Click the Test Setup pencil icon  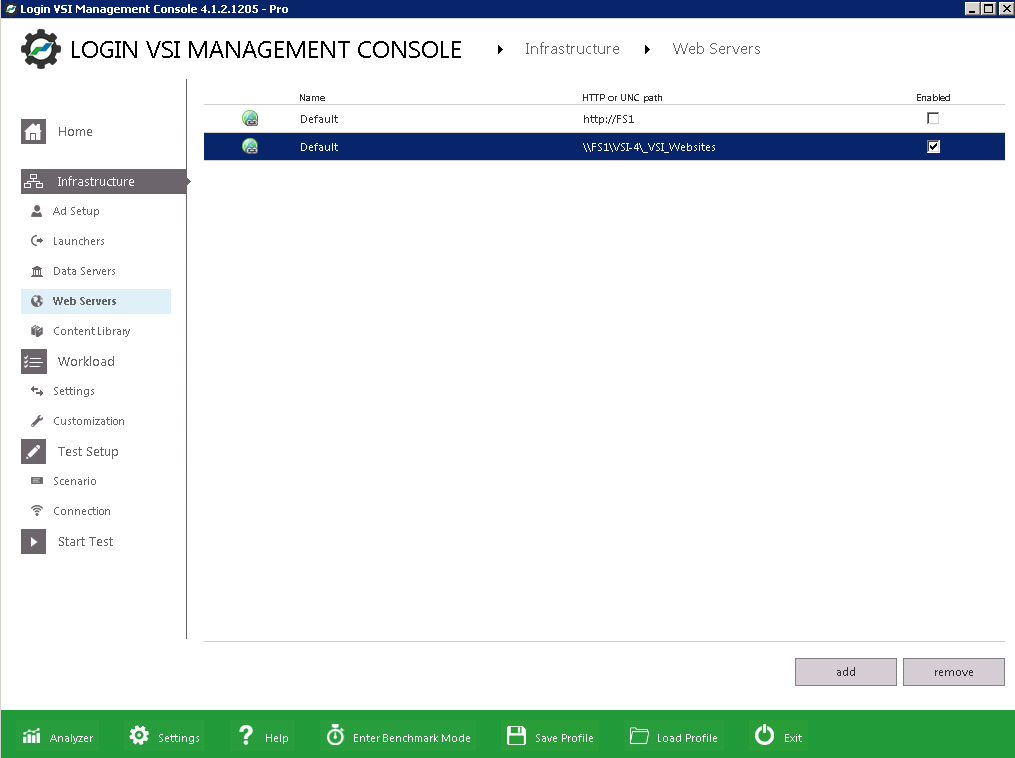(33, 451)
